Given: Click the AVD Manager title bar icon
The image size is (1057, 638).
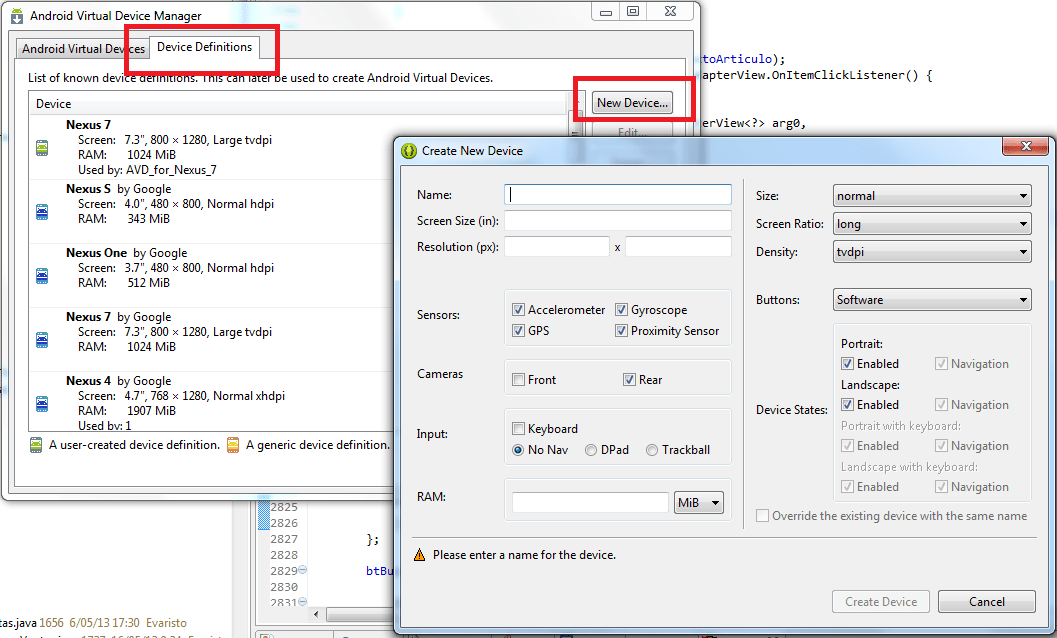Looking at the screenshot, I should 17,16.
